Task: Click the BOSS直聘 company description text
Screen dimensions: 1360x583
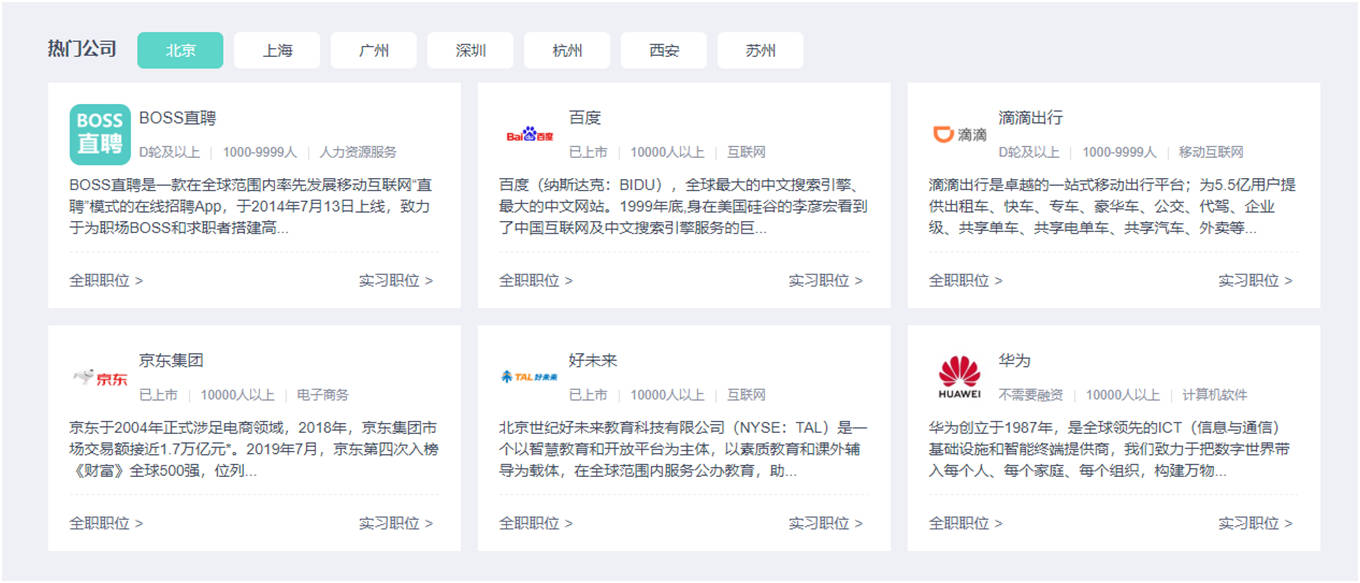Action: point(251,206)
